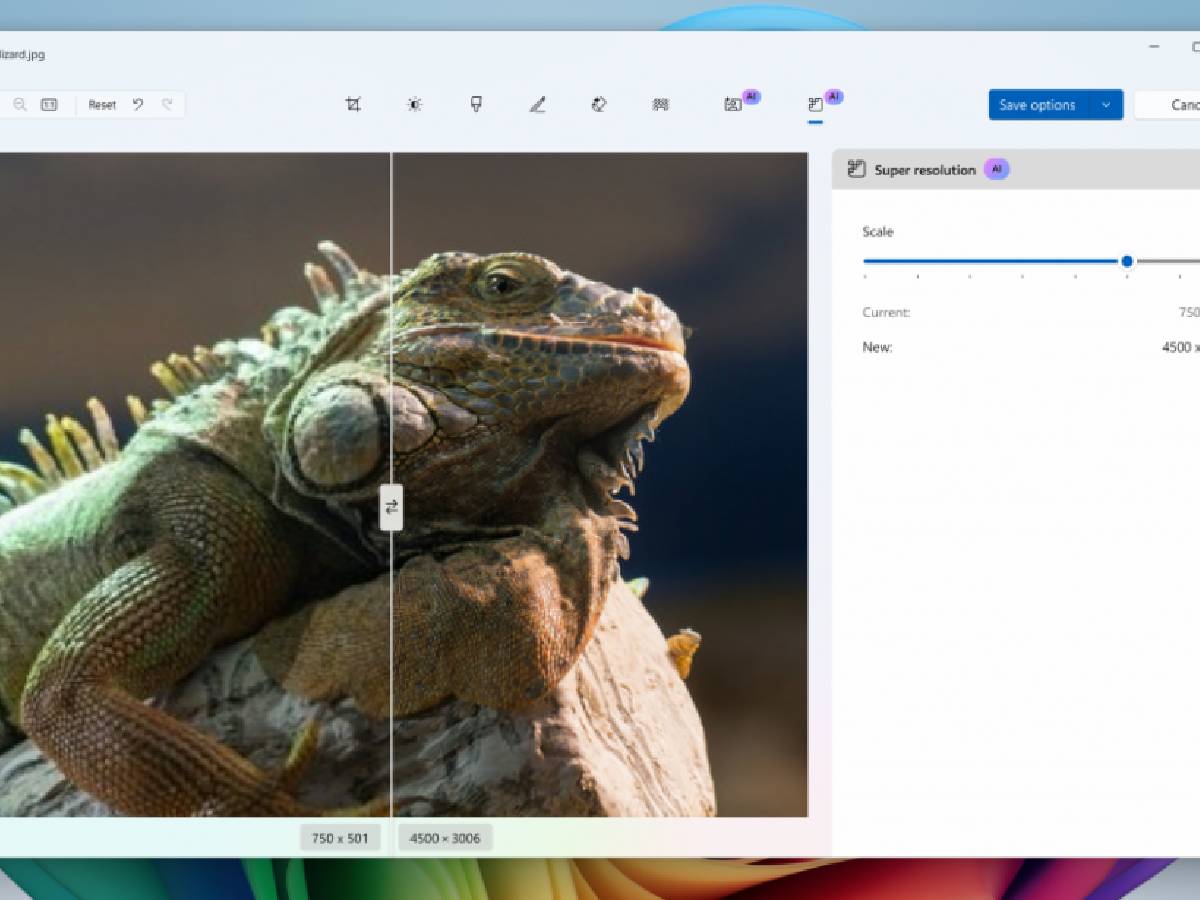Expand the Save options dropdown arrow
1200x900 pixels.
(1106, 105)
